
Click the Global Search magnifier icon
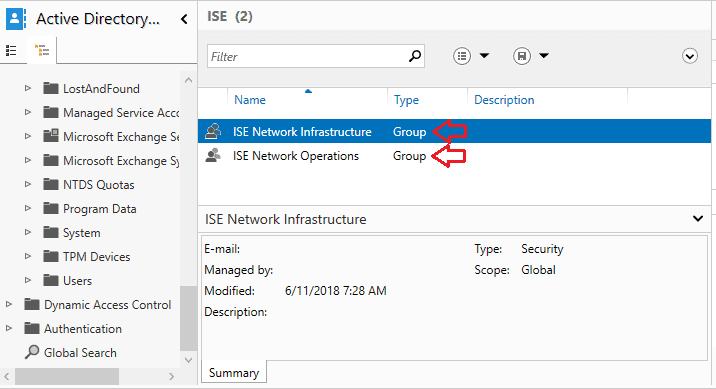(x=32, y=352)
